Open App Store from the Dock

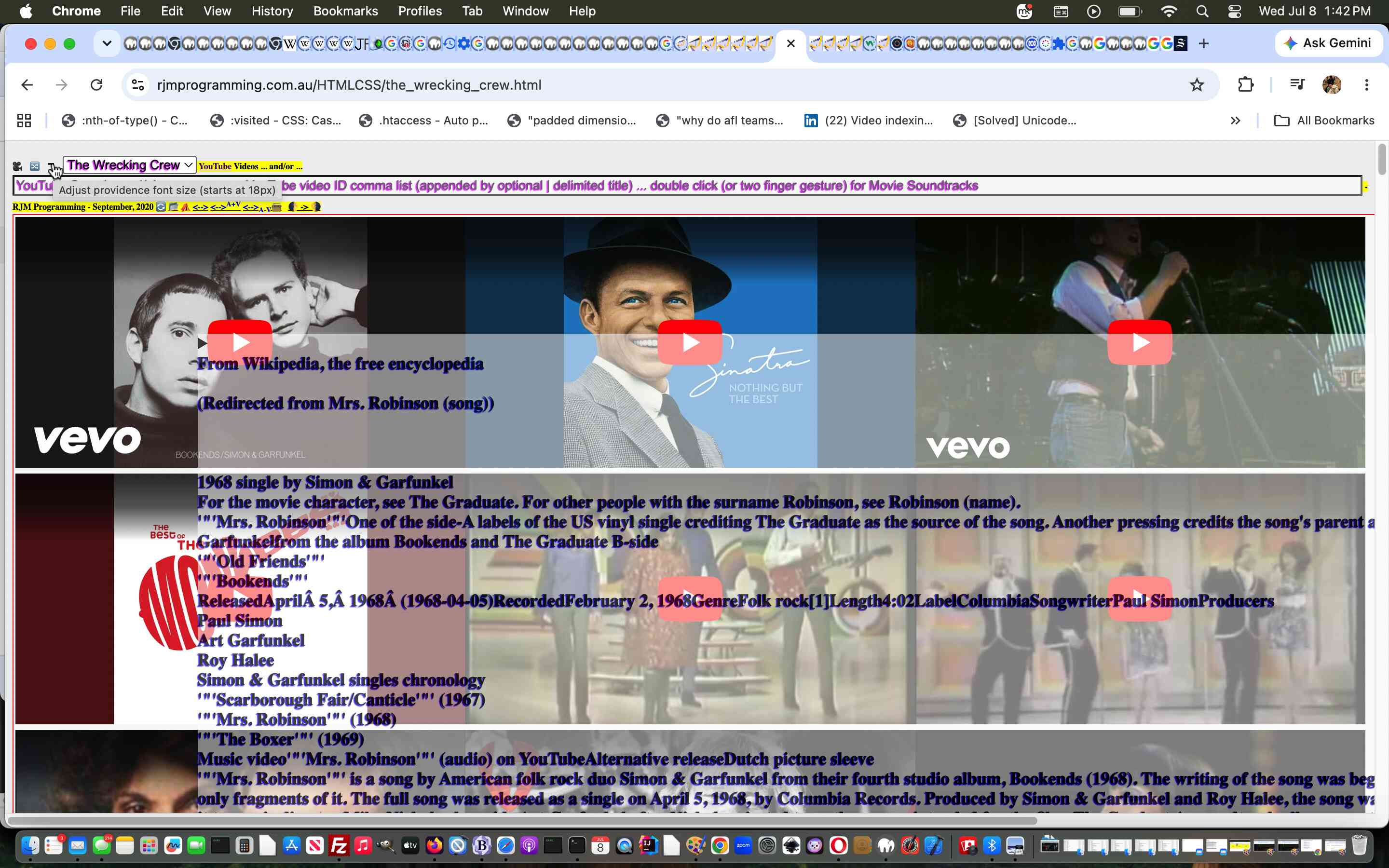coord(292,846)
